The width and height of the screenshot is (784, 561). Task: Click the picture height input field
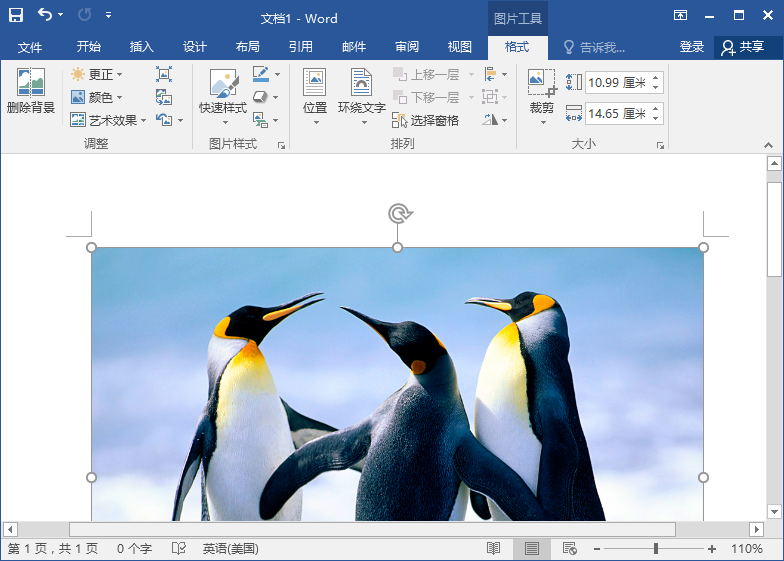[616, 83]
